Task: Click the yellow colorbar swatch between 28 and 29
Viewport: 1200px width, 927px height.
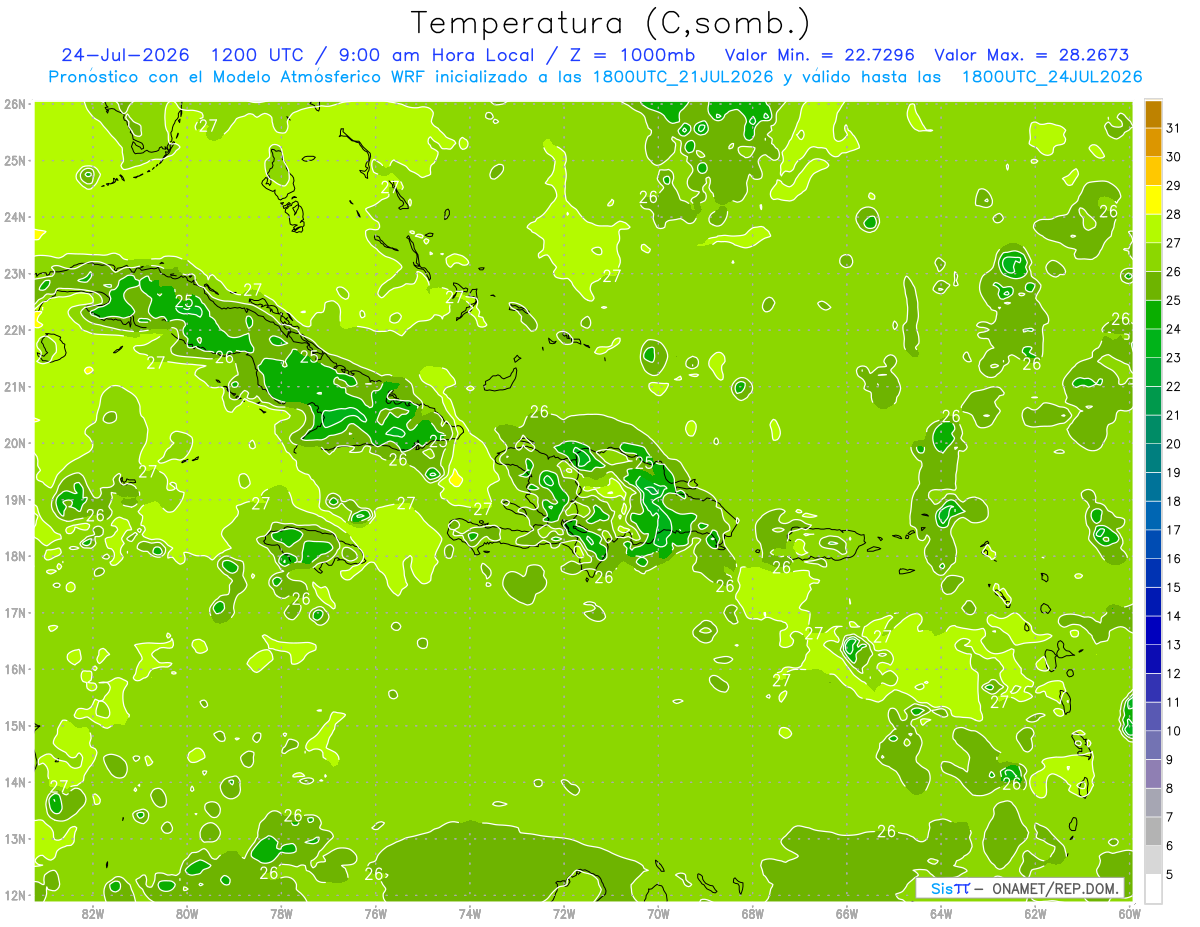Action: pos(1153,200)
